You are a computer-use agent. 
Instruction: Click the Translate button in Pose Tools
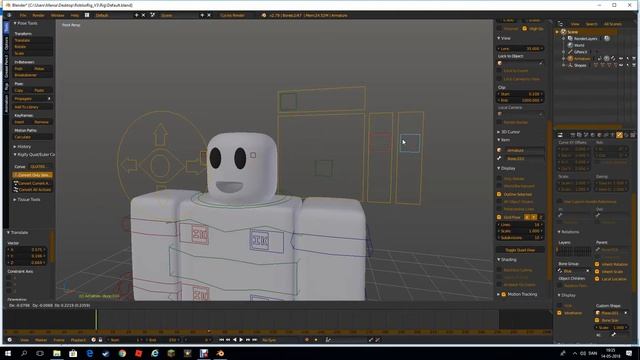coord(33,40)
